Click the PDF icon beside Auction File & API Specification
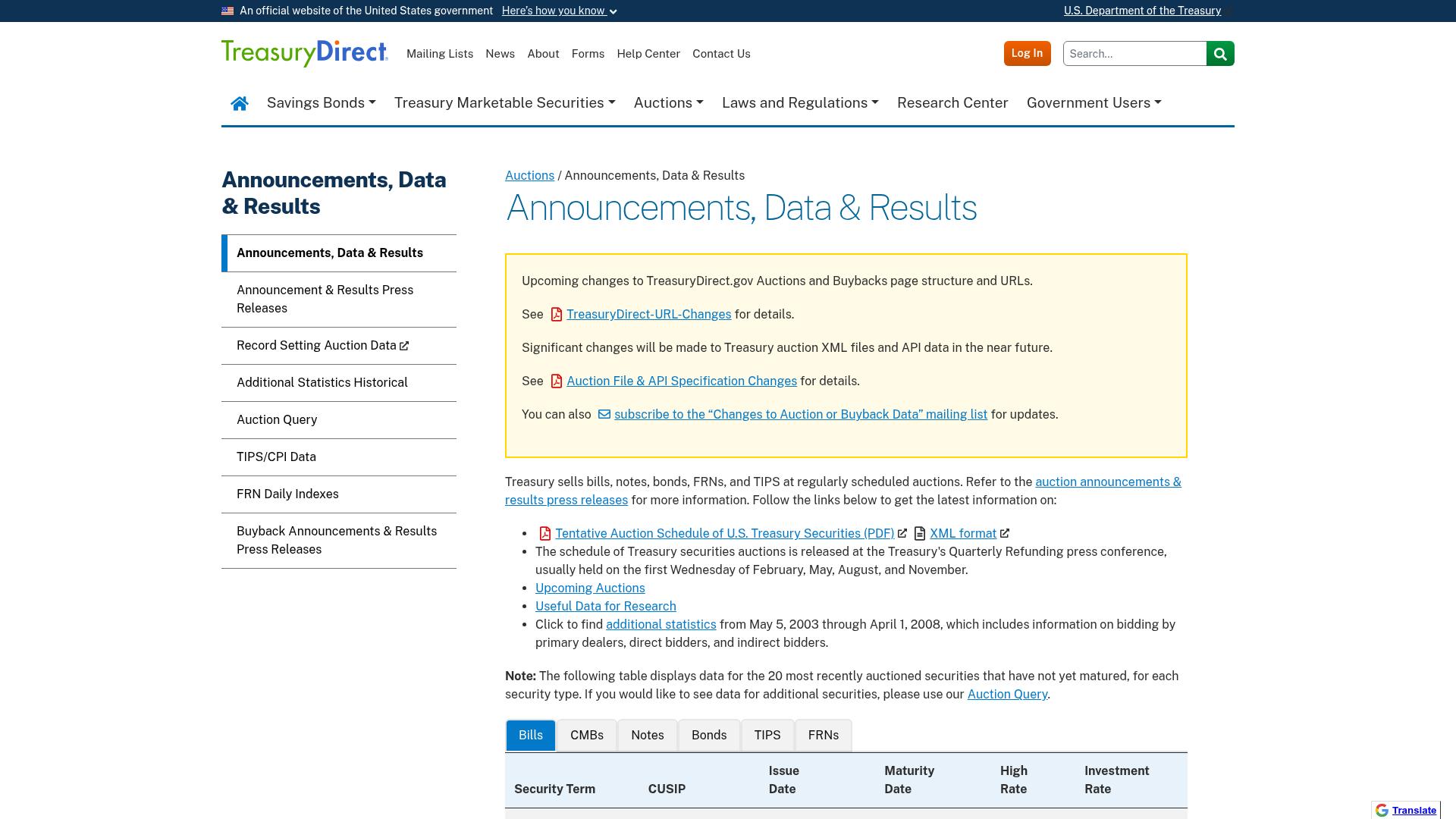The height and width of the screenshot is (819, 1456). pyautogui.click(x=557, y=381)
